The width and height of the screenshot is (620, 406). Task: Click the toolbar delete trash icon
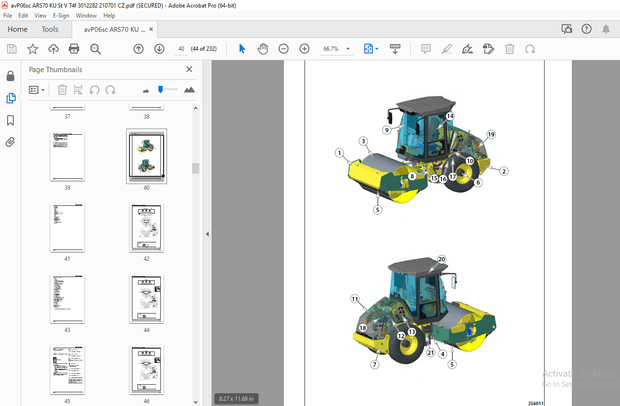coord(510,49)
